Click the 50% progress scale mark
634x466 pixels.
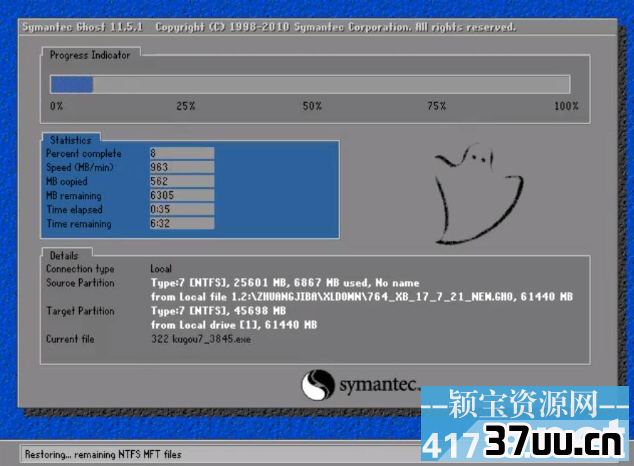click(x=312, y=106)
